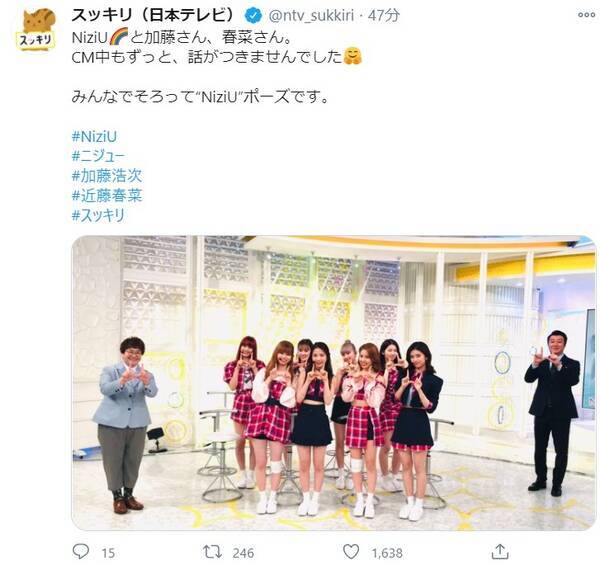The image size is (600, 565).
Task: Open the 47分 timestamp link
Action: (x=384, y=16)
